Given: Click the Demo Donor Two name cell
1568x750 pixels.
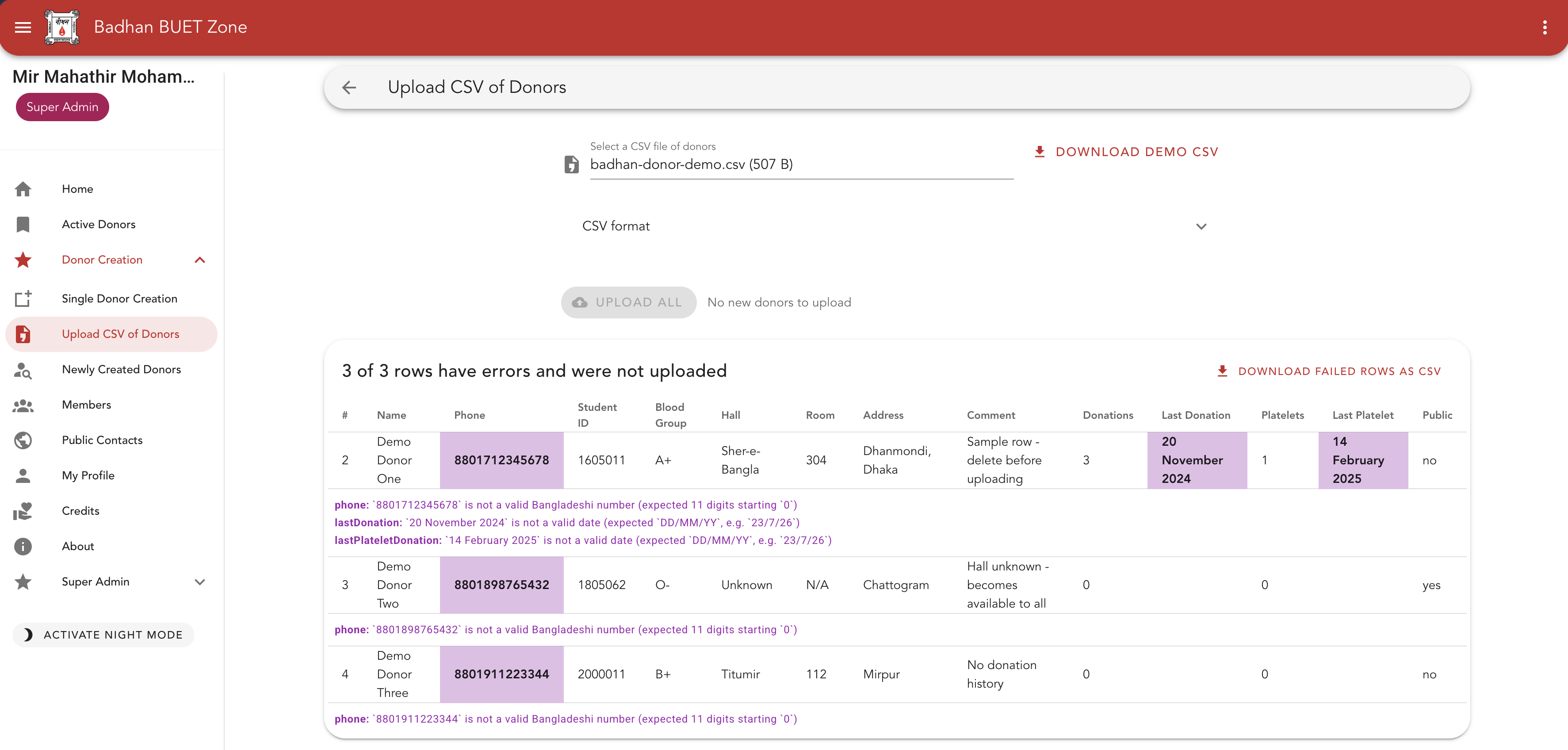Looking at the screenshot, I should 401,585.
